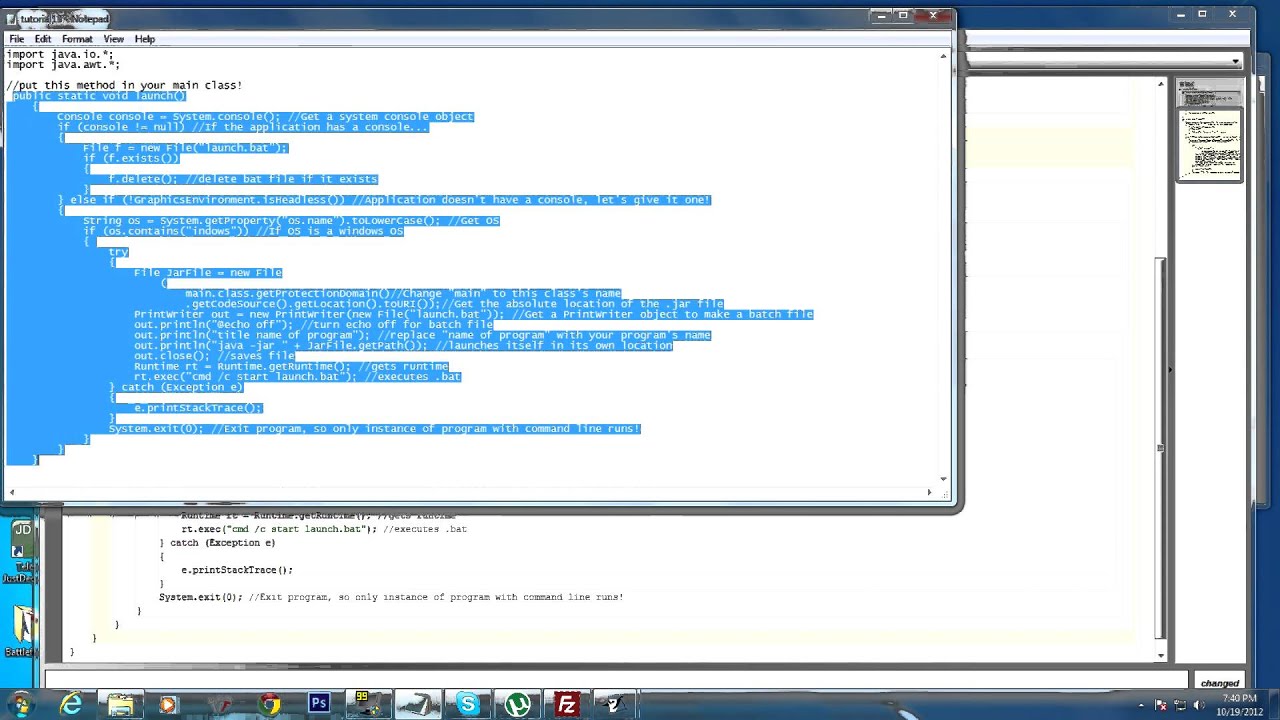Image resolution: width=1280 pixels, height=720 pixels.
Task: Open the Edit menu in Notepad
Action: click(43, 39)
